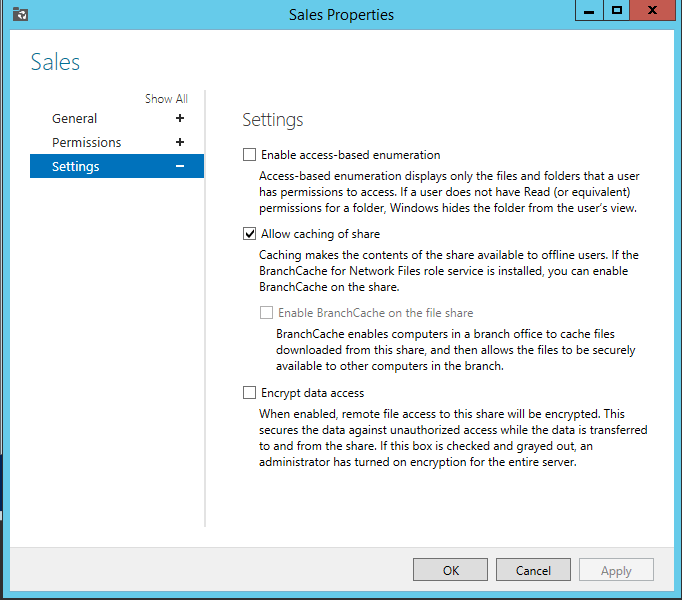This screenshot has width=682, height=600.
Task: Click Enable BranchCache on the file share checkbox
Action: click(266, 313)
